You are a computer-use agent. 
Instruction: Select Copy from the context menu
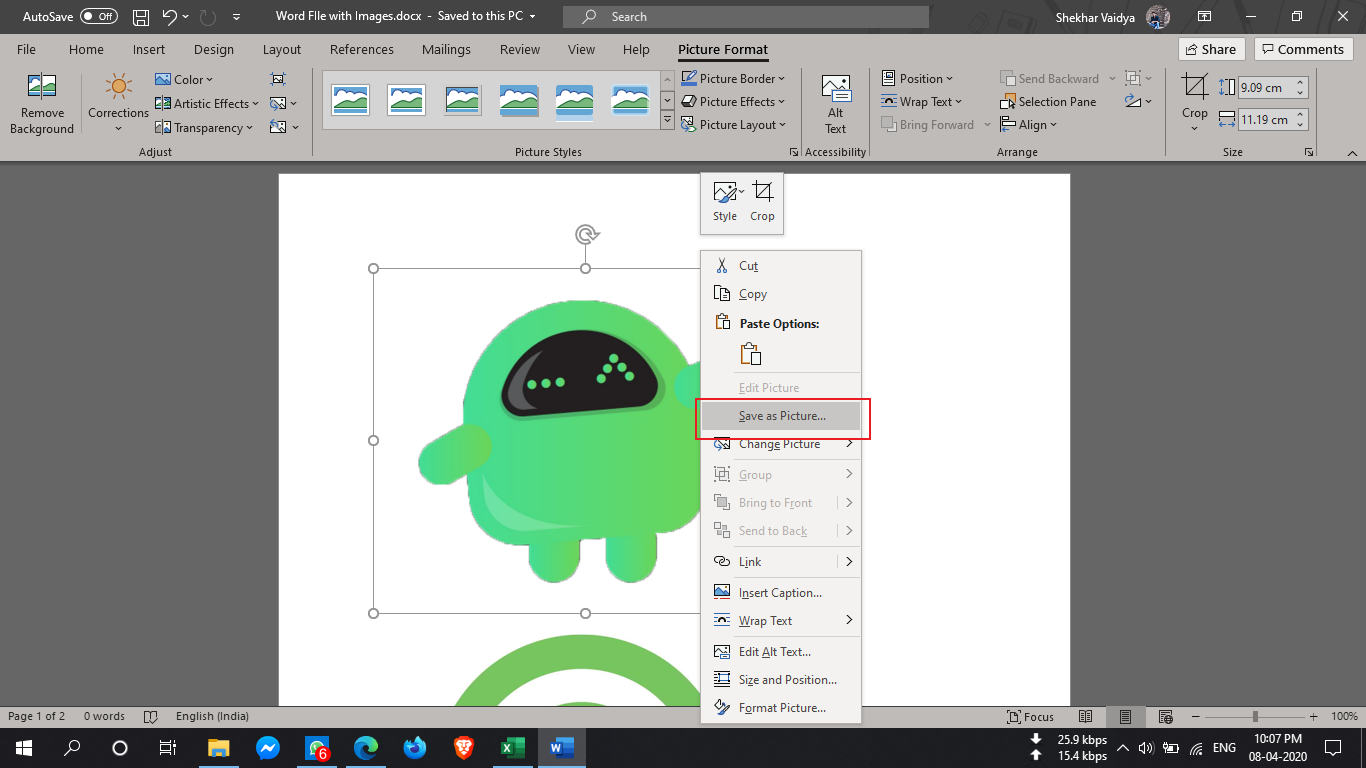[x=781, y=294]
